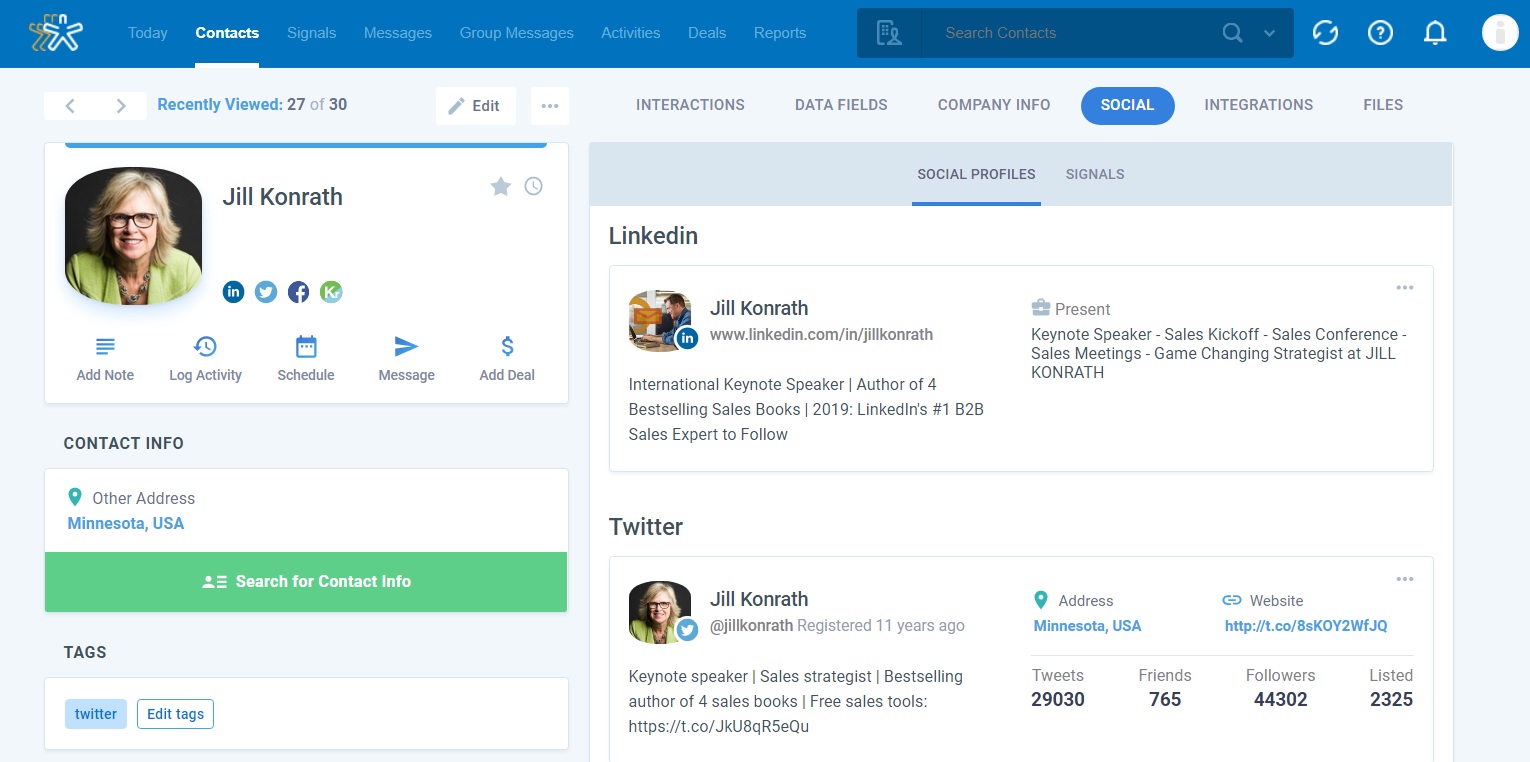Click the Schedule calendar icon

pos(306,347)
